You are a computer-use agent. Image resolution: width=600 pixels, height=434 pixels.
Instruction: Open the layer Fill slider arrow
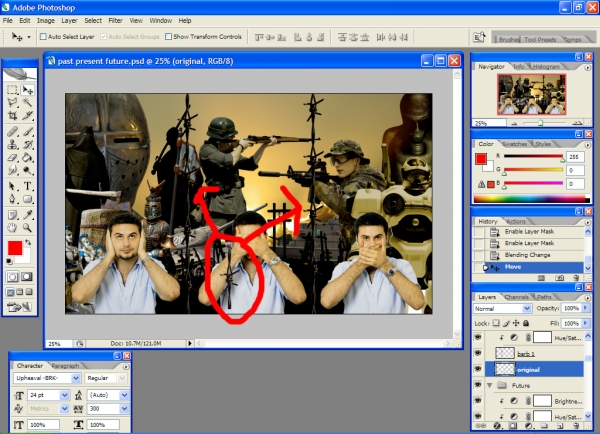click(x=585, y=323)
